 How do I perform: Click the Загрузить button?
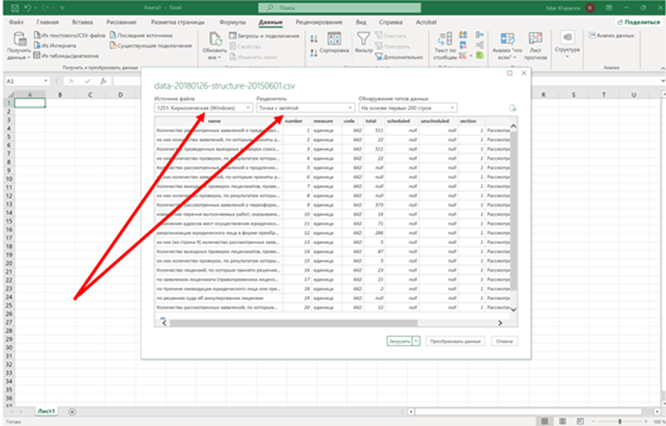coord(399,341)
